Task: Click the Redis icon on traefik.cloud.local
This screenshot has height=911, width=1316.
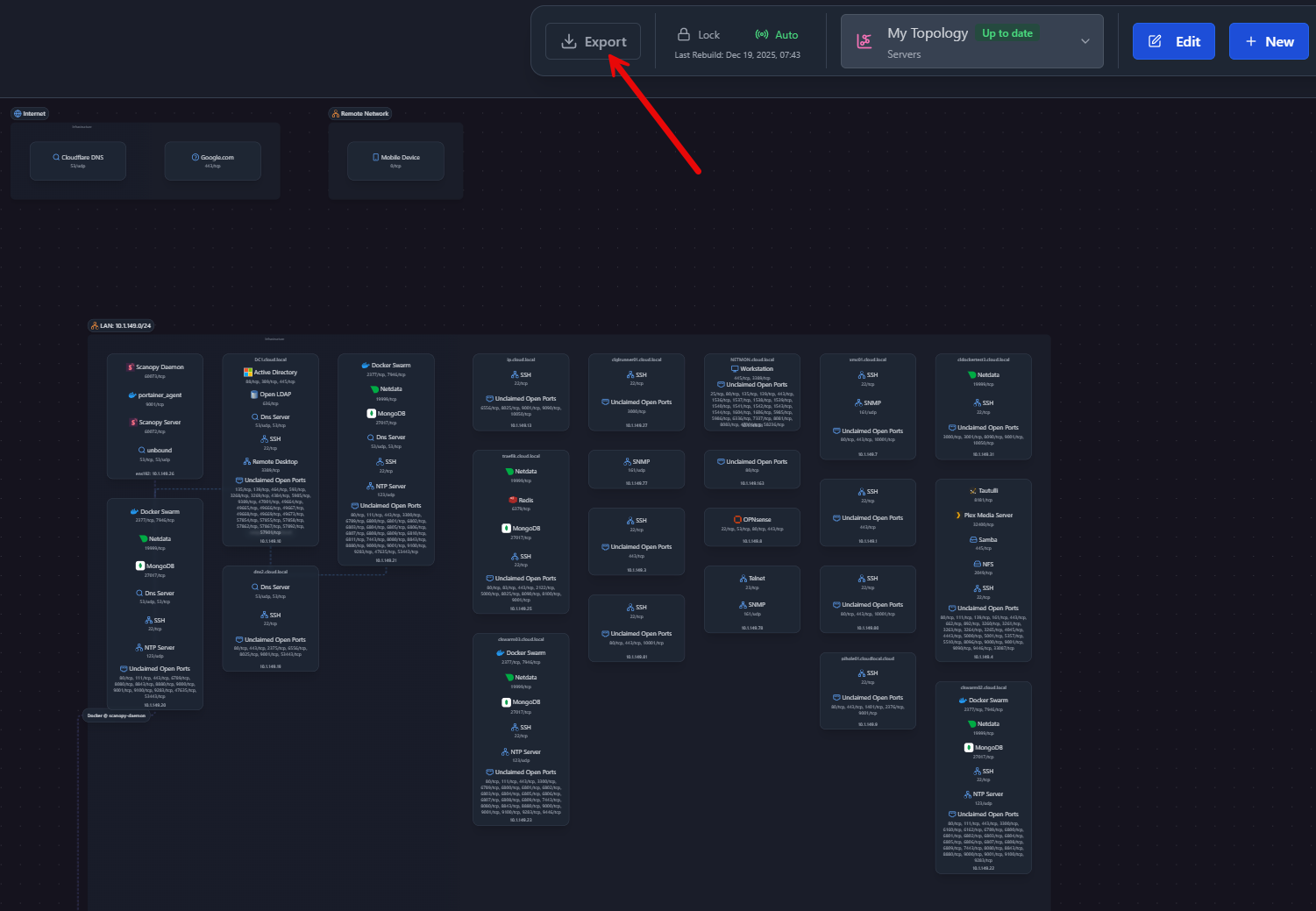Action: tap(514, 501)
